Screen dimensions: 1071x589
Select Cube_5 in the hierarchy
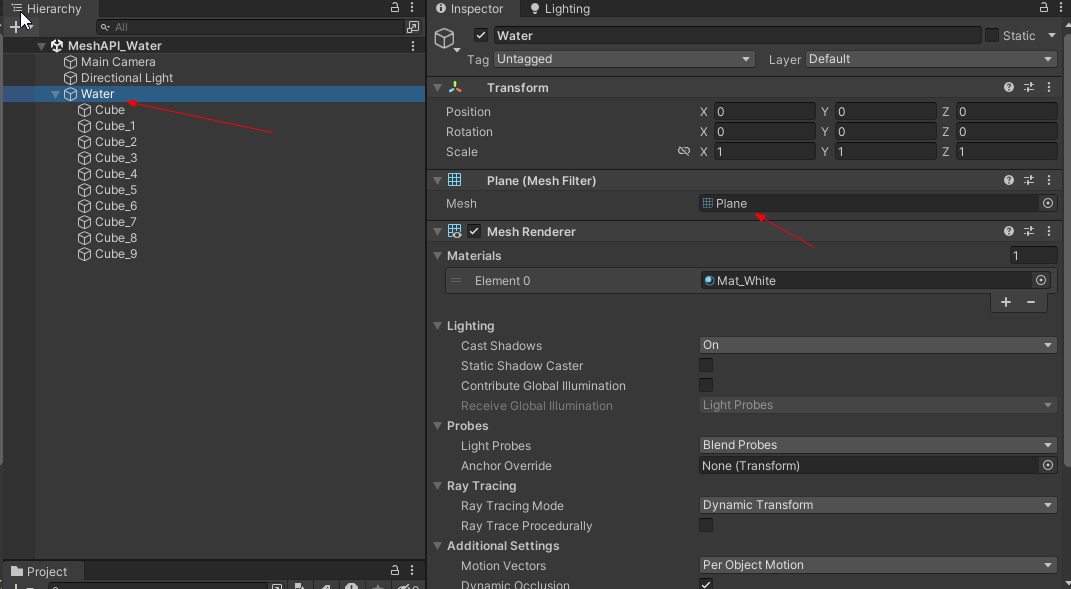115,190
